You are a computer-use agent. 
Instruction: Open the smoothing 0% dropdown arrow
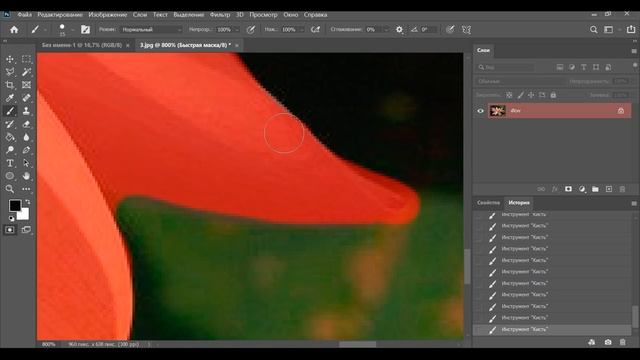pos(386,30)
